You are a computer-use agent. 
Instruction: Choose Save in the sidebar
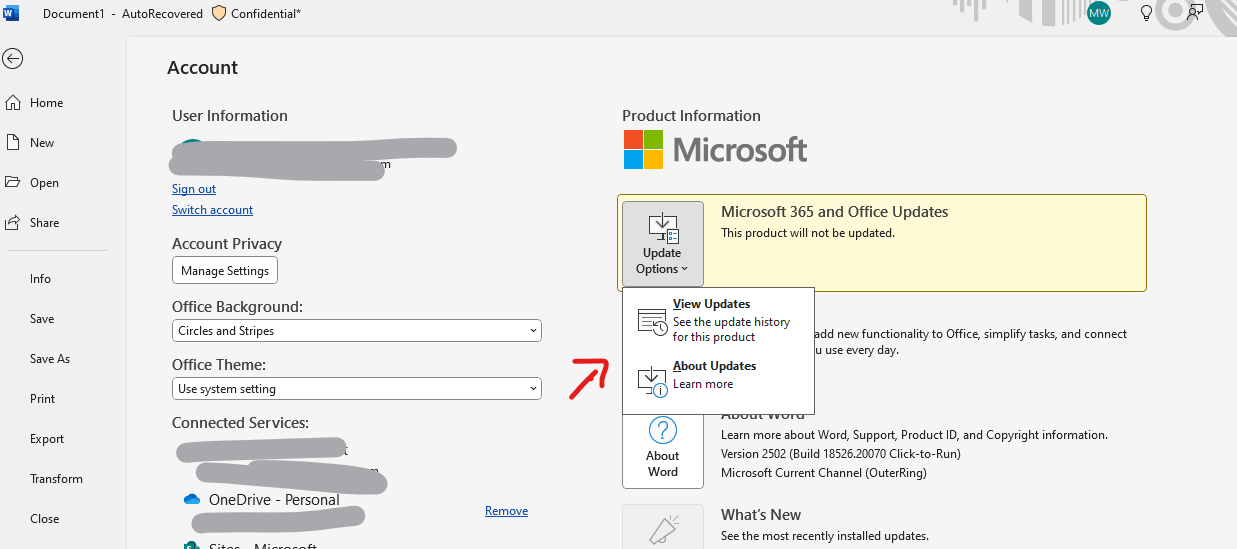[42, 319]
